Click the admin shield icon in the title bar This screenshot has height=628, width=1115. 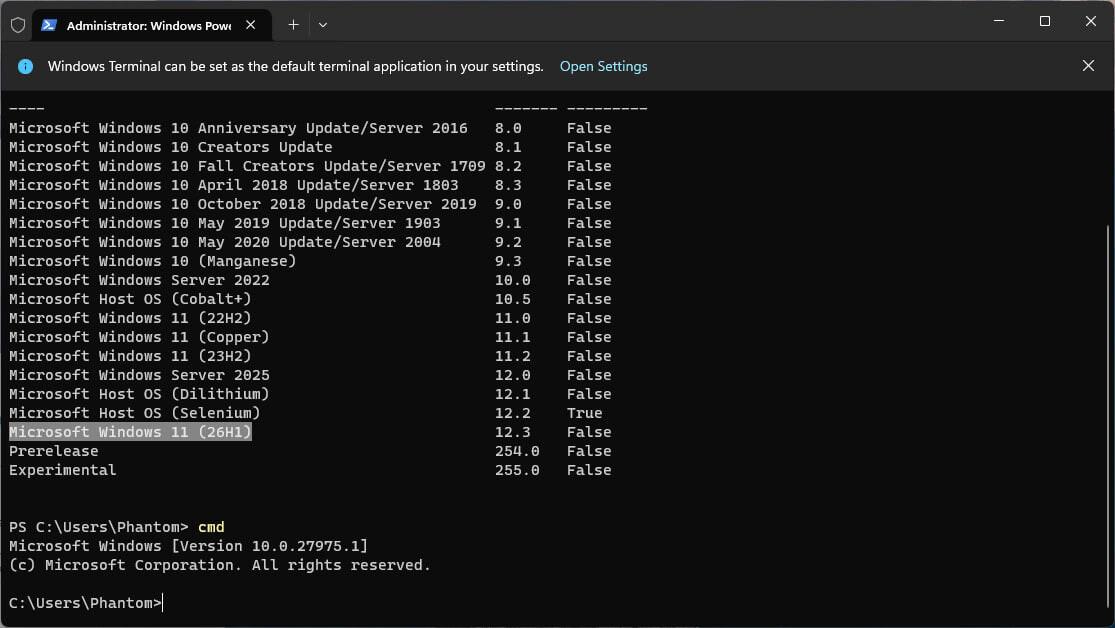tap(17, 24)
